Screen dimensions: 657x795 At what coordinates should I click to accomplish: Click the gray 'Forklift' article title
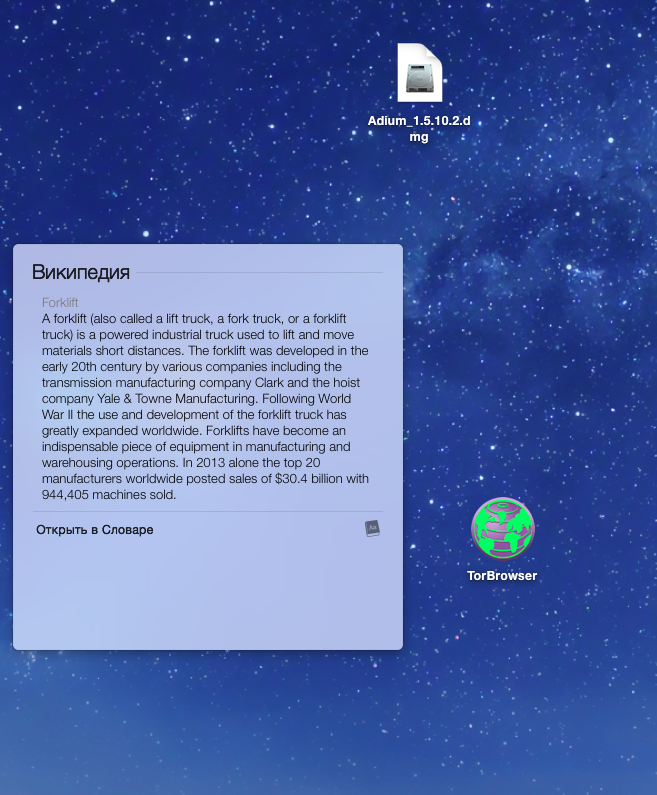[60, 303]
